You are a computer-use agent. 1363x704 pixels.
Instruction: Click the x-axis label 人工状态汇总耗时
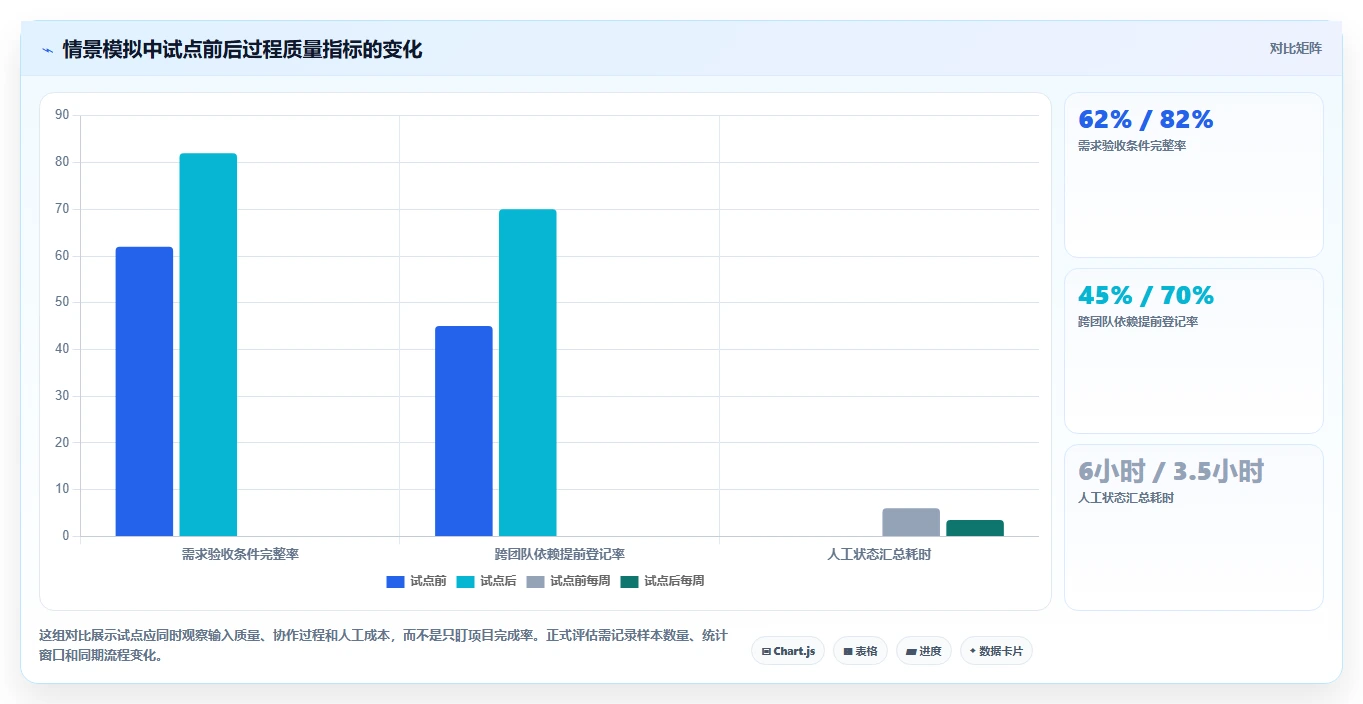879,554
